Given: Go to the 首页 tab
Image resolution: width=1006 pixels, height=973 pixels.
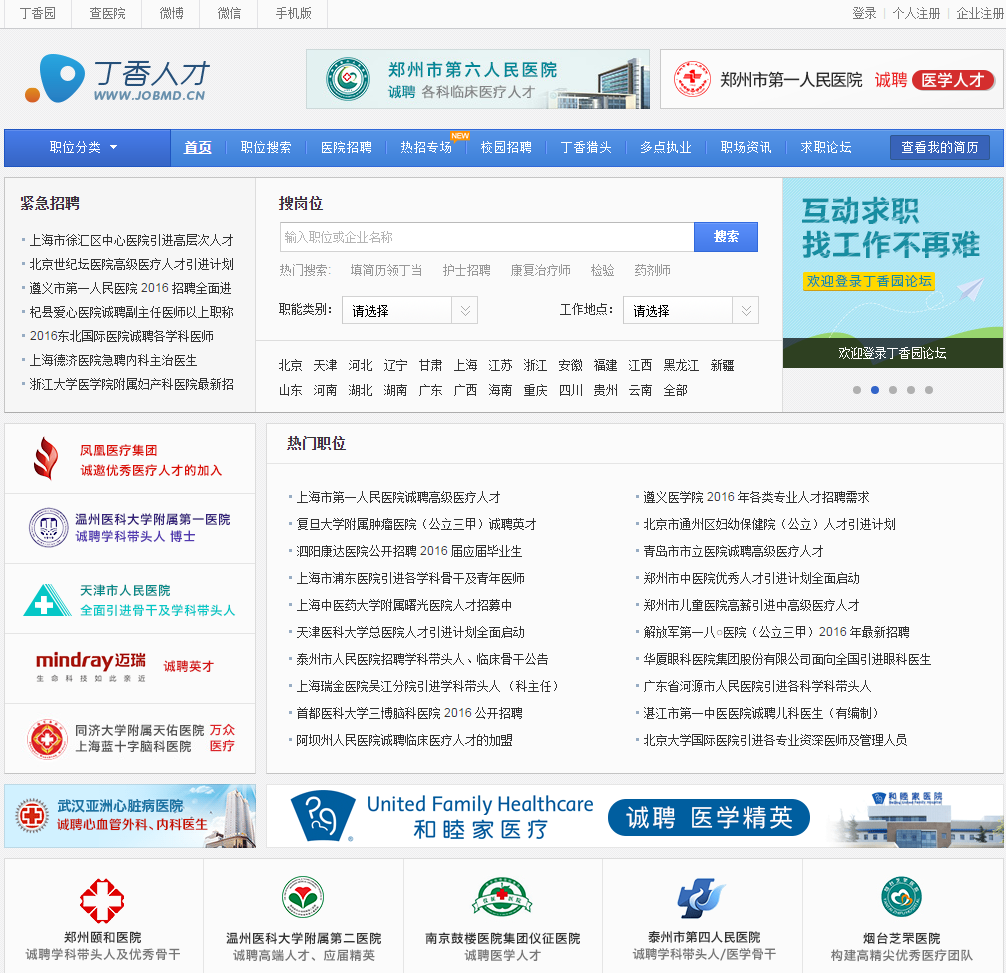Looking at the screenshot, I should coord(198,148).
